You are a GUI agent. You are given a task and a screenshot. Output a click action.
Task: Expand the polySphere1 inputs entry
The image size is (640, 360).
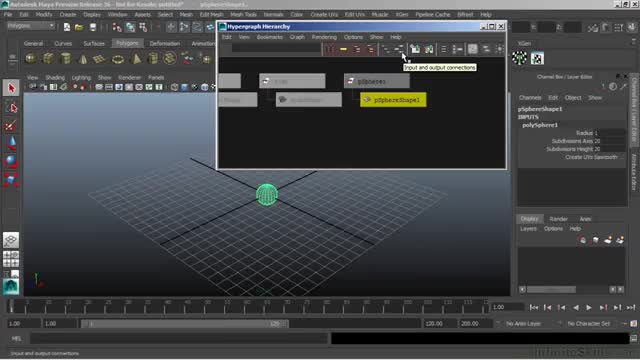coord(540,125)
